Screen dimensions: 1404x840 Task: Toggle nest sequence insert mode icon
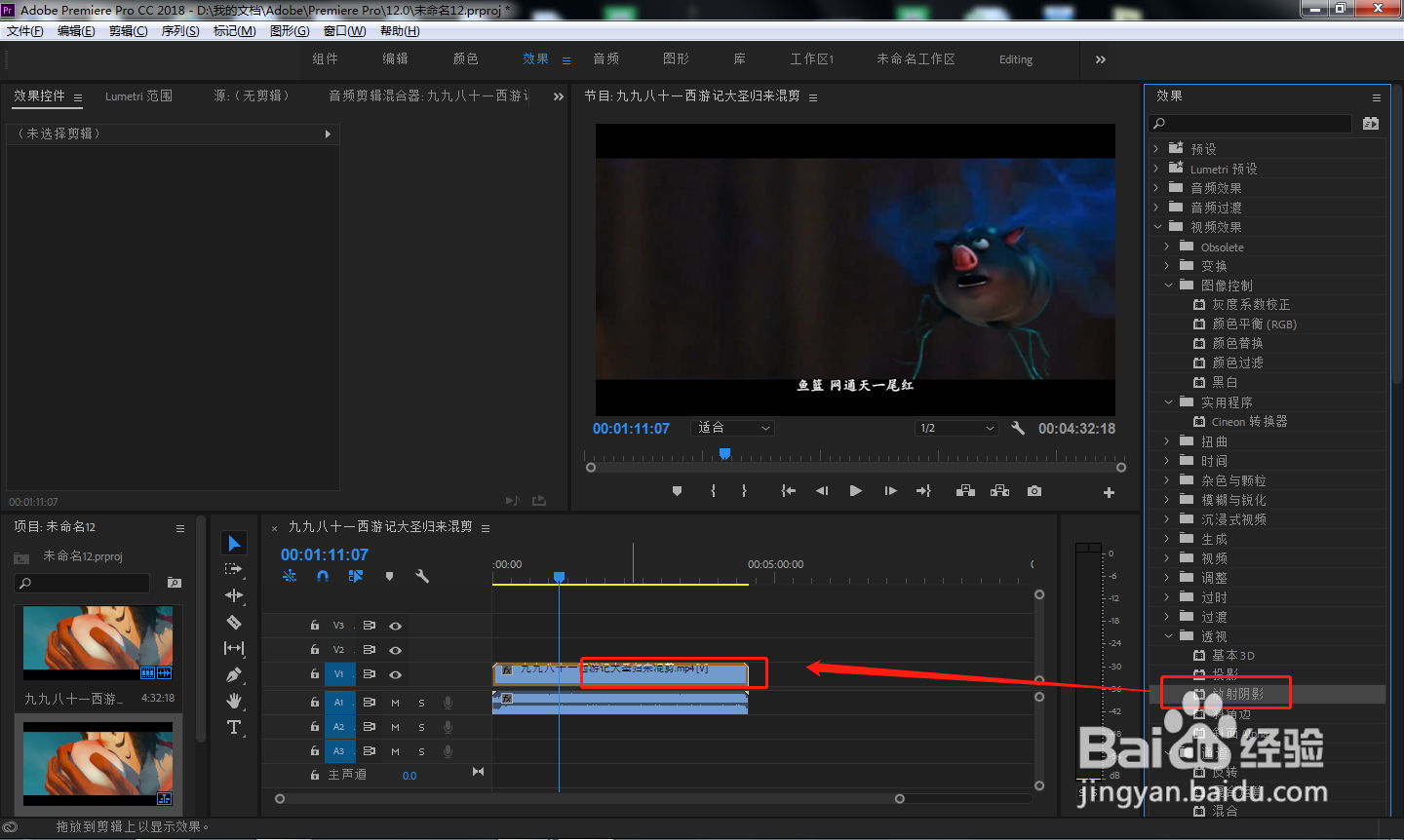click(x=290, y=576)
